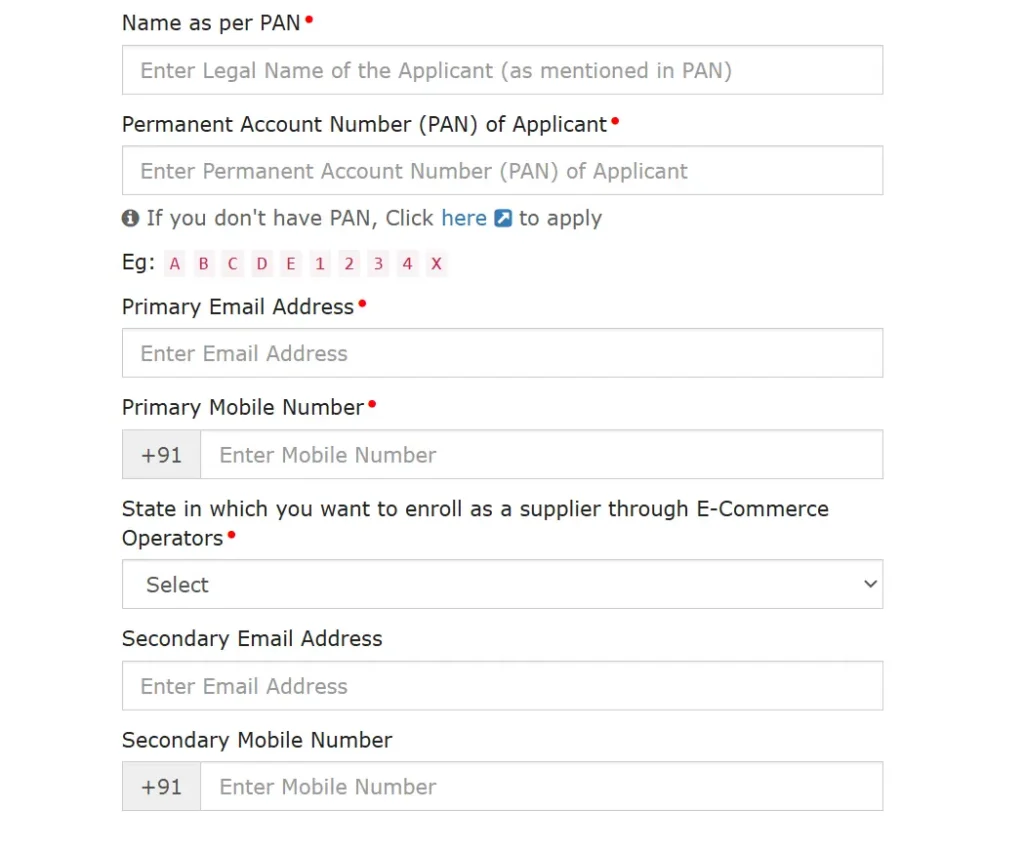The height and width of the screenshot is (851, 1024).
Task: Click the Secondary Mobile Number input field
Action: [x=542, y=786]
